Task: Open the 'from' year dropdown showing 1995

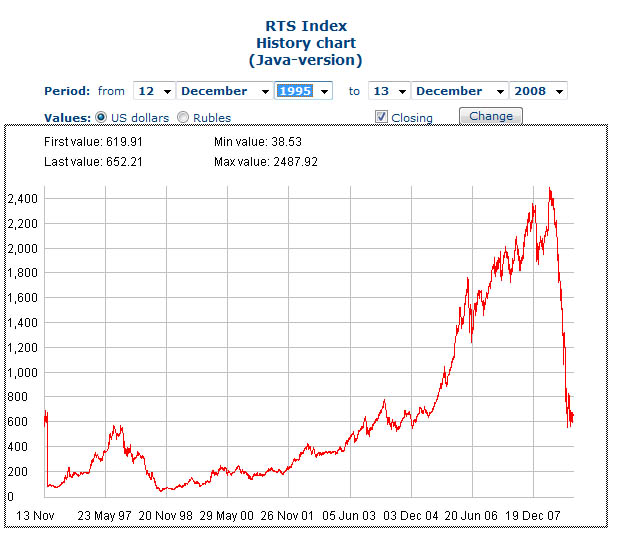Action: (303, 91)
